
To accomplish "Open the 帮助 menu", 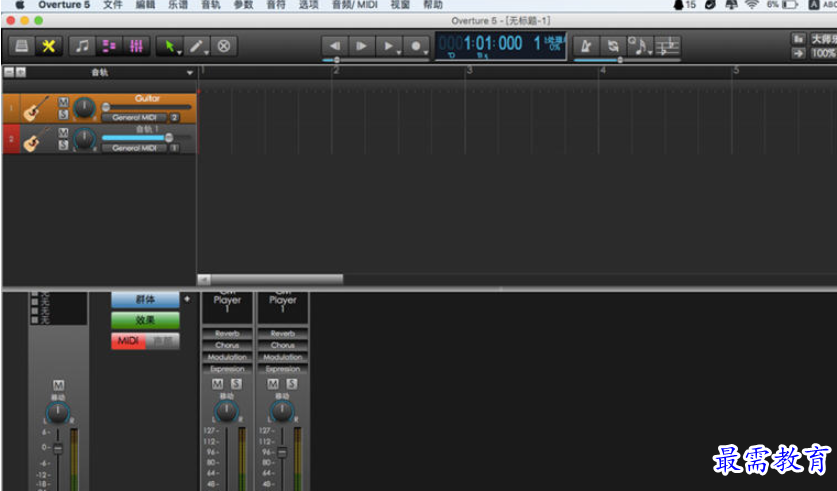I will (x=432, y=5).
